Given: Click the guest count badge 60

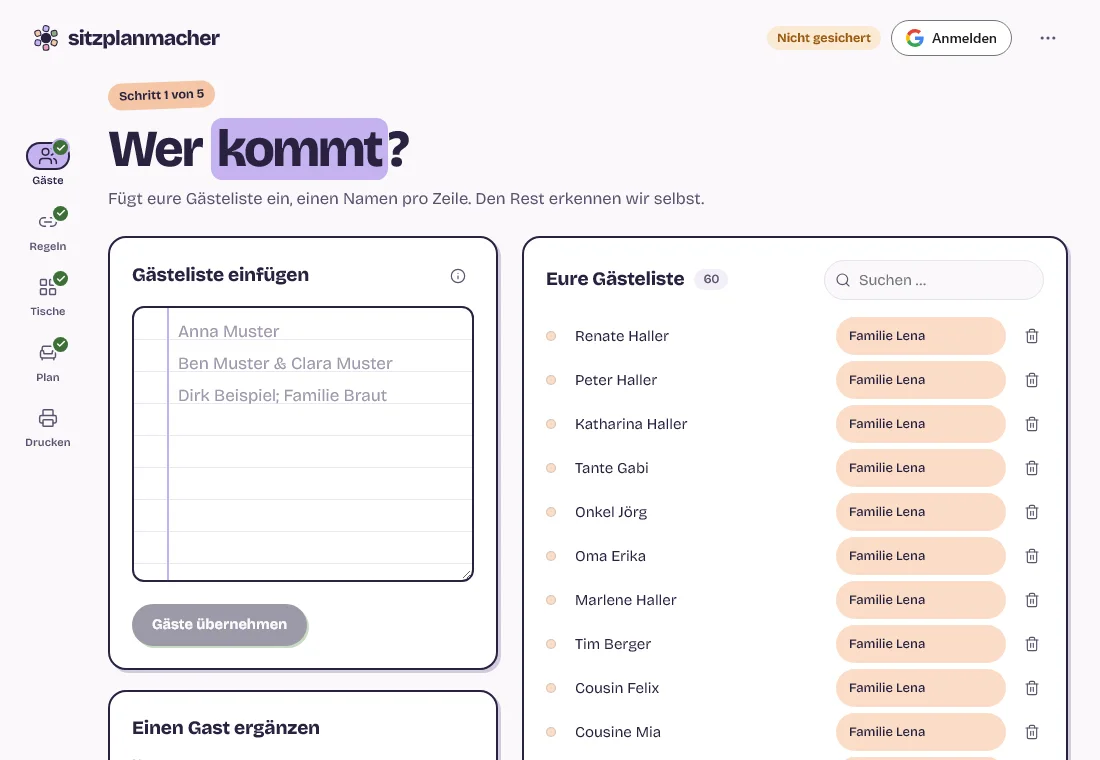Looking at the screenshot, I should [711, 279].
